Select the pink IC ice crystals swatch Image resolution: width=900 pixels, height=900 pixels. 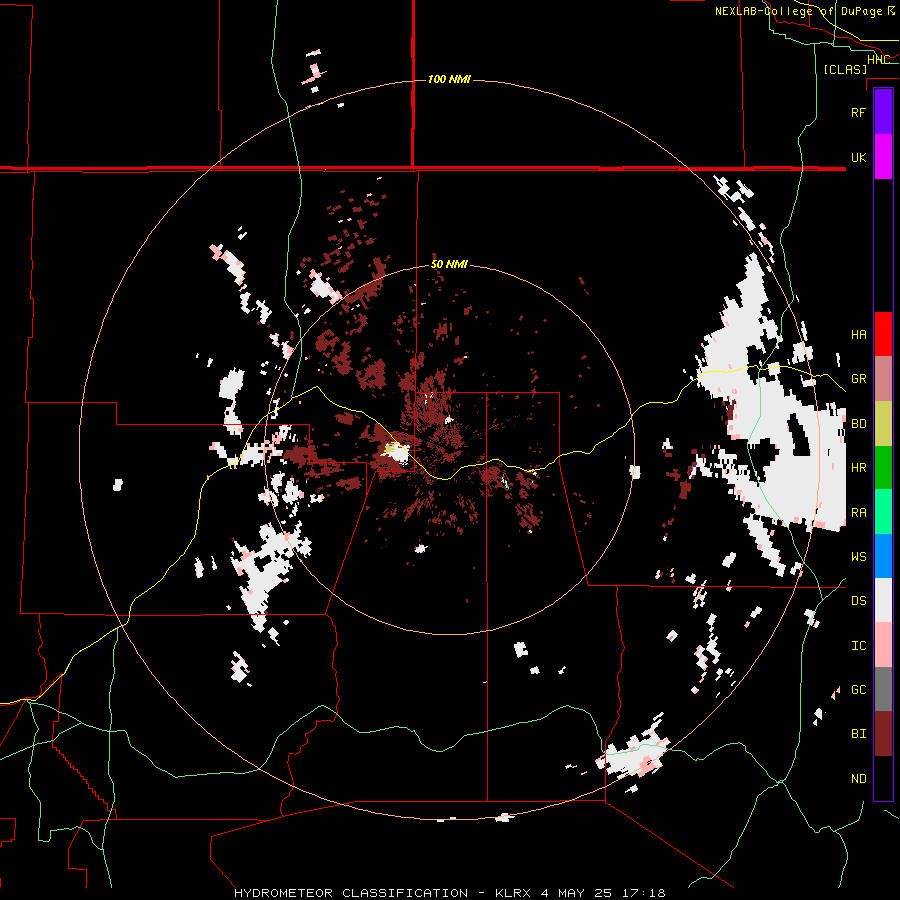883,645
